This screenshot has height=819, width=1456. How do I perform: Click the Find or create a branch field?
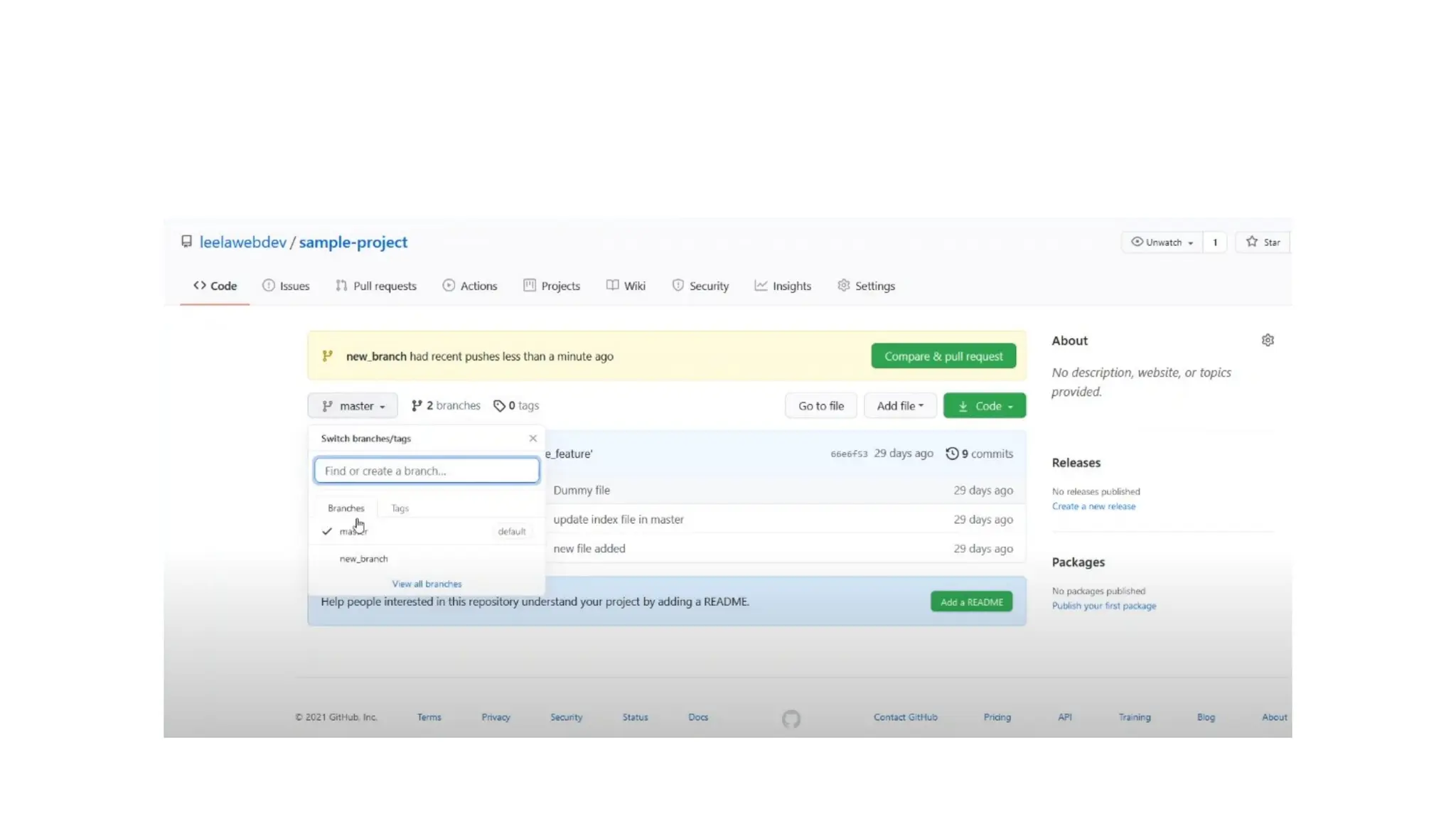(427, 471)
